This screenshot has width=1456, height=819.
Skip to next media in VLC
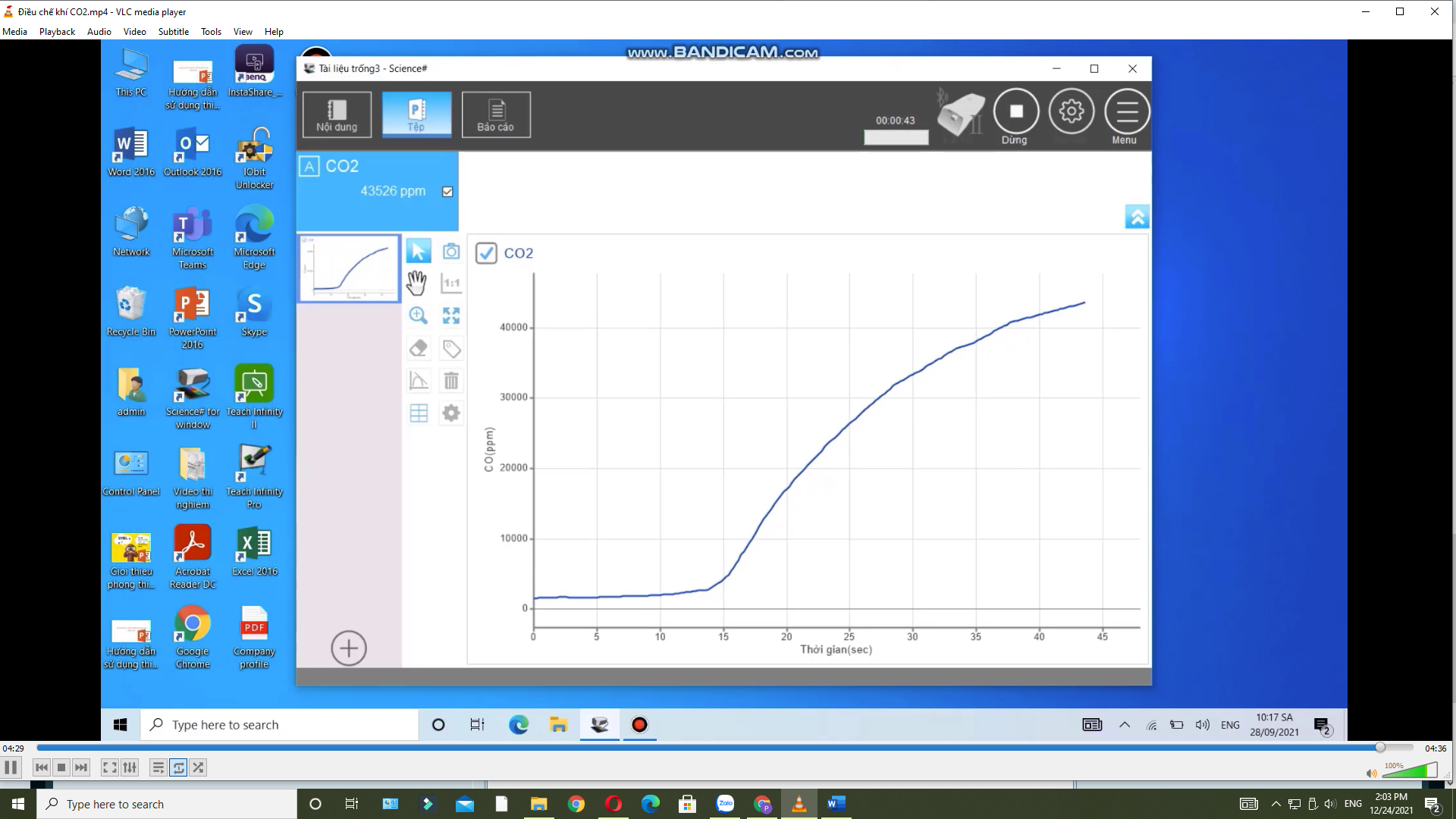(81, 767)
